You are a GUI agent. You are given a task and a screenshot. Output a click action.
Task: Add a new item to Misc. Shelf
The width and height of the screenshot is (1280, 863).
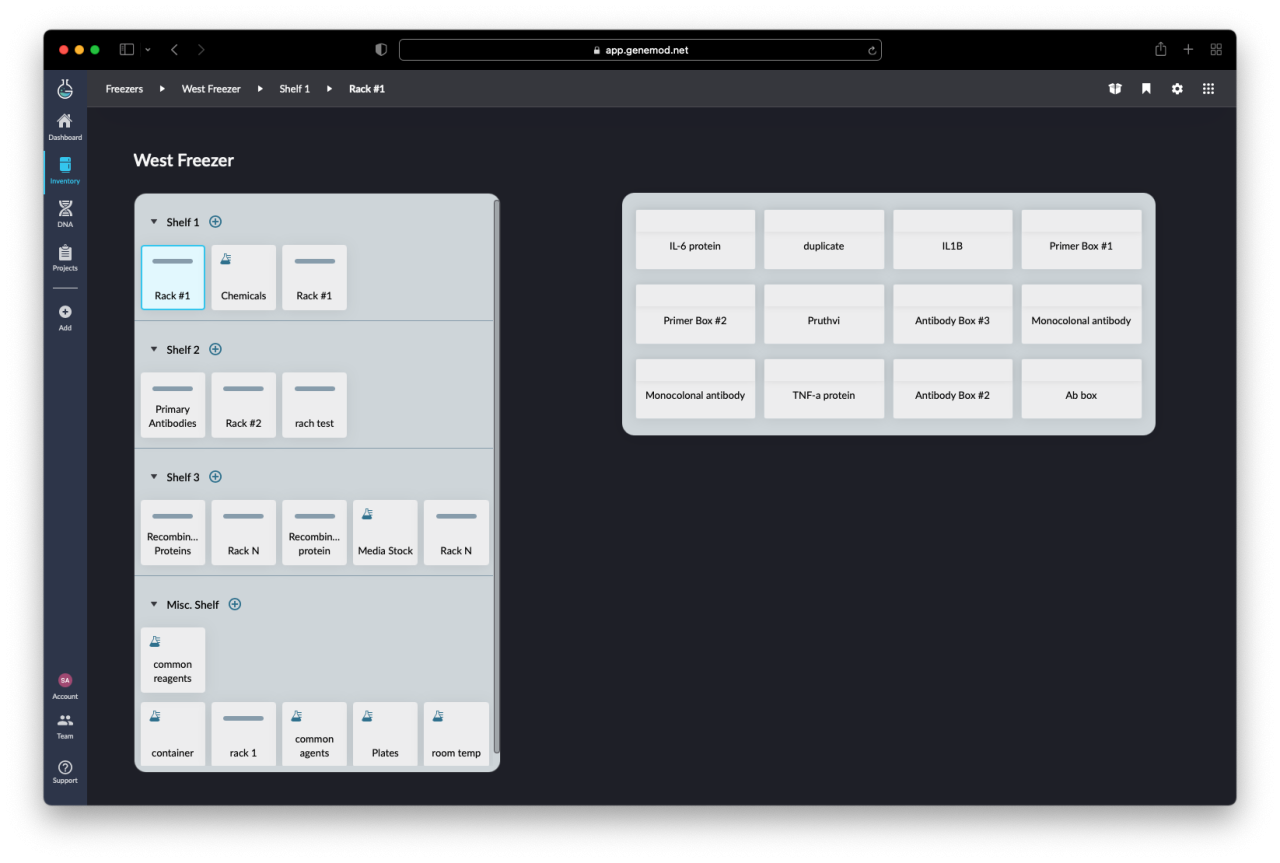(x=235, y=604)
